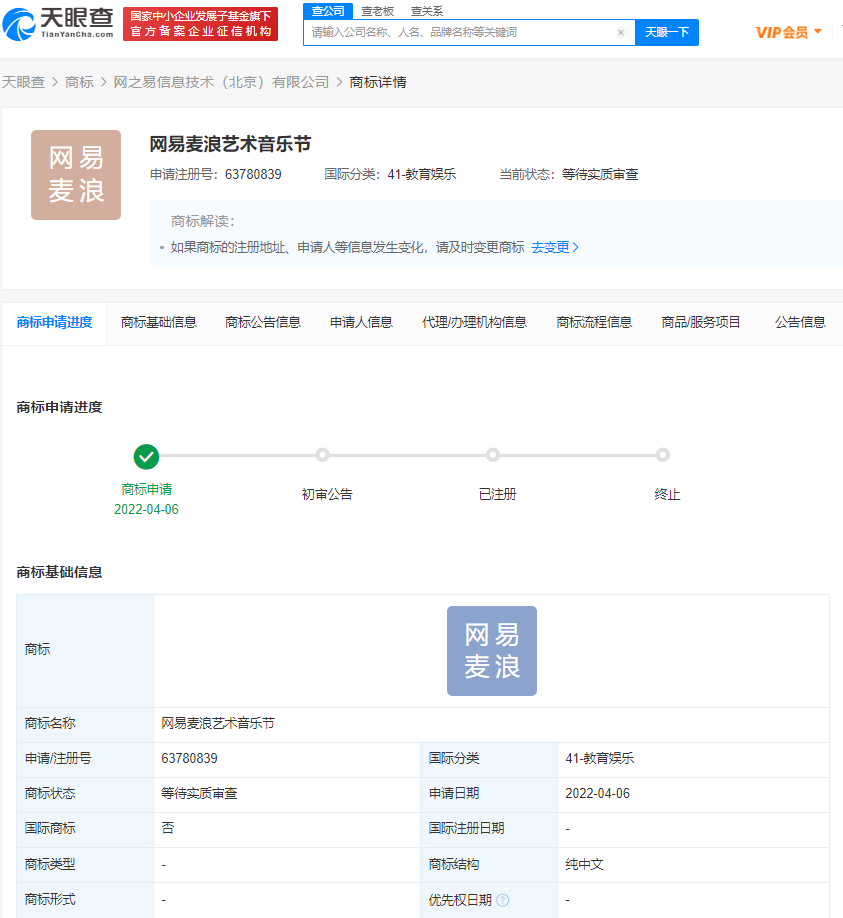
Task: Click the 商标基础信息 section heading
Action: pos(59,573)
